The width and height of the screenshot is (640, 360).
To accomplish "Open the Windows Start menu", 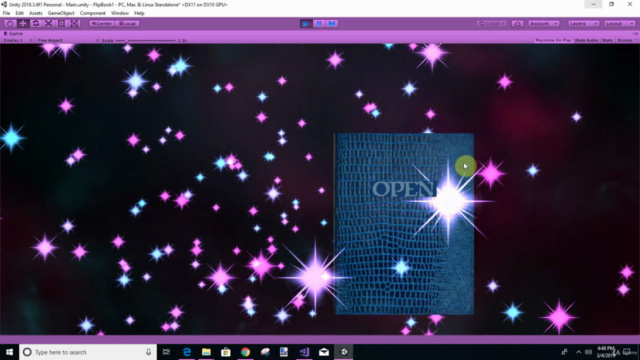I will pos(9,352).
